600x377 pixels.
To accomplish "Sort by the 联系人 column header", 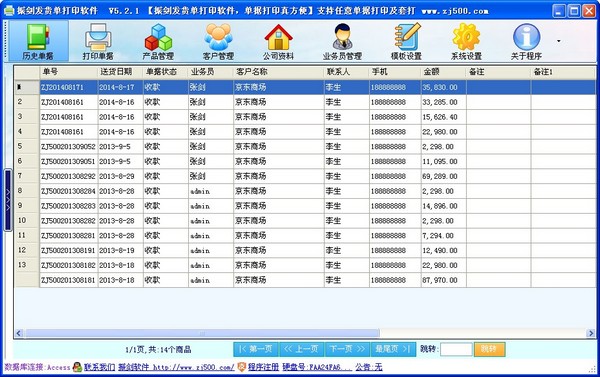I will 347,72.
